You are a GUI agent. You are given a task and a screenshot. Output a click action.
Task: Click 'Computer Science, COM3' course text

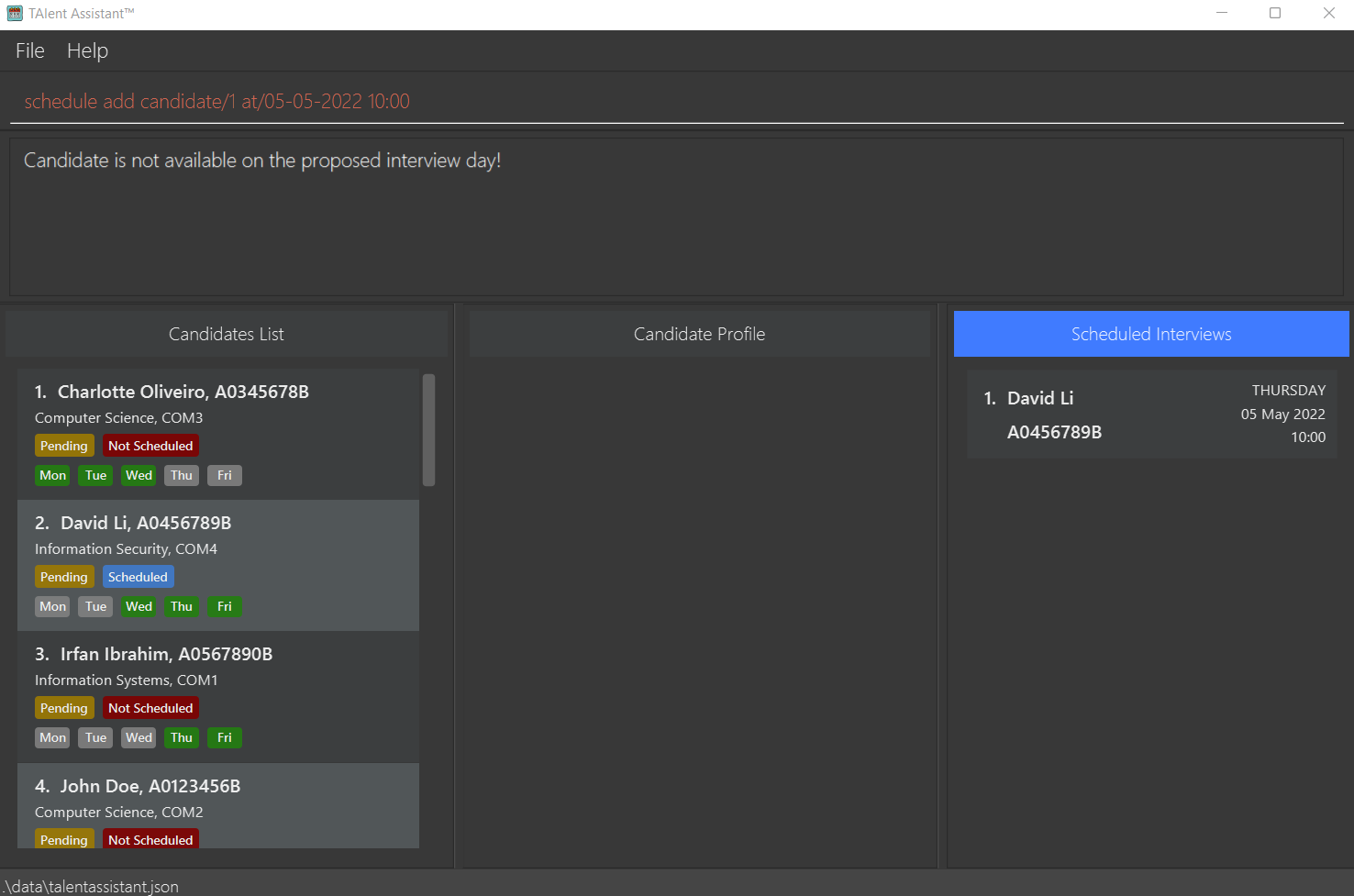(x=118, y=418)
